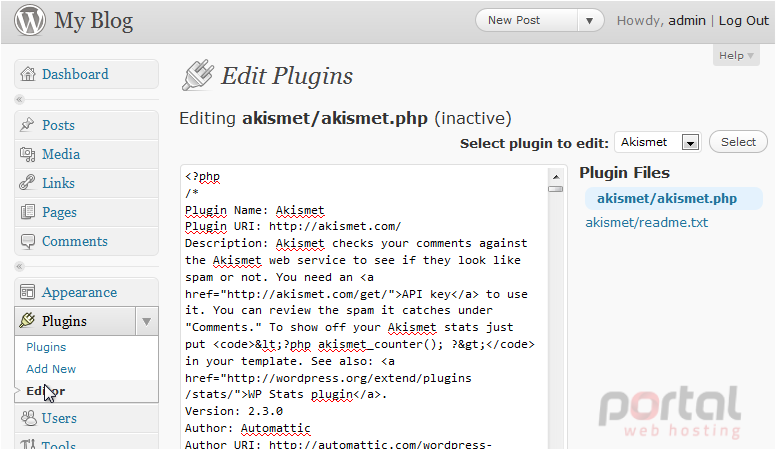Click the Dashboard house icon

coord(28,74)
